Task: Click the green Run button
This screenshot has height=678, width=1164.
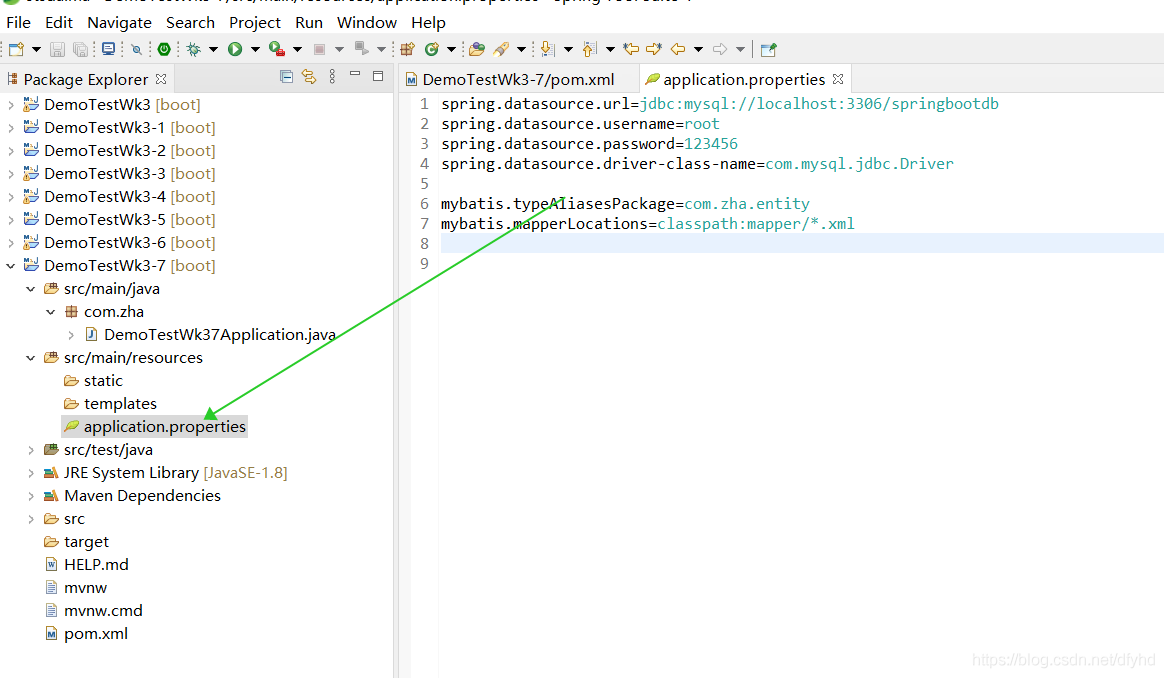Action: click(x=235, y=50)
